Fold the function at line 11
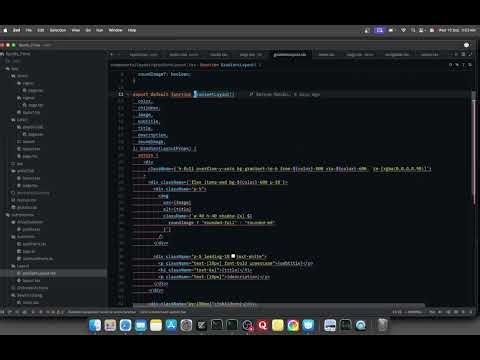The width and height of the screenshot is (480, 360). [128, 94]
